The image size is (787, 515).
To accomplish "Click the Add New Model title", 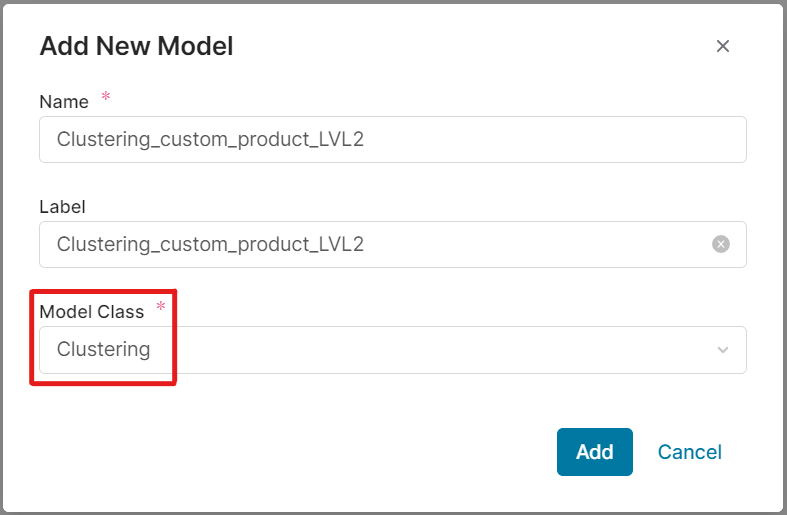I will (x=136, y=46).
